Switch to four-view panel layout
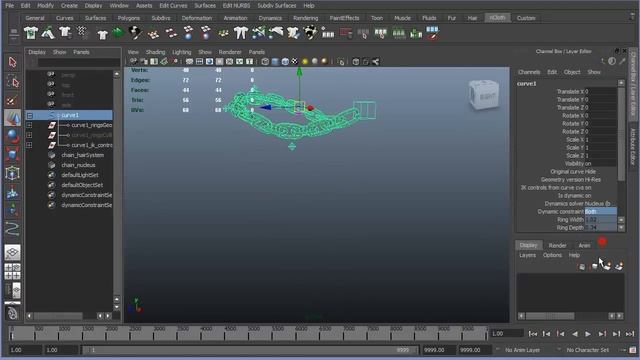This screenshot has width=640, height=360. [12, 271]
